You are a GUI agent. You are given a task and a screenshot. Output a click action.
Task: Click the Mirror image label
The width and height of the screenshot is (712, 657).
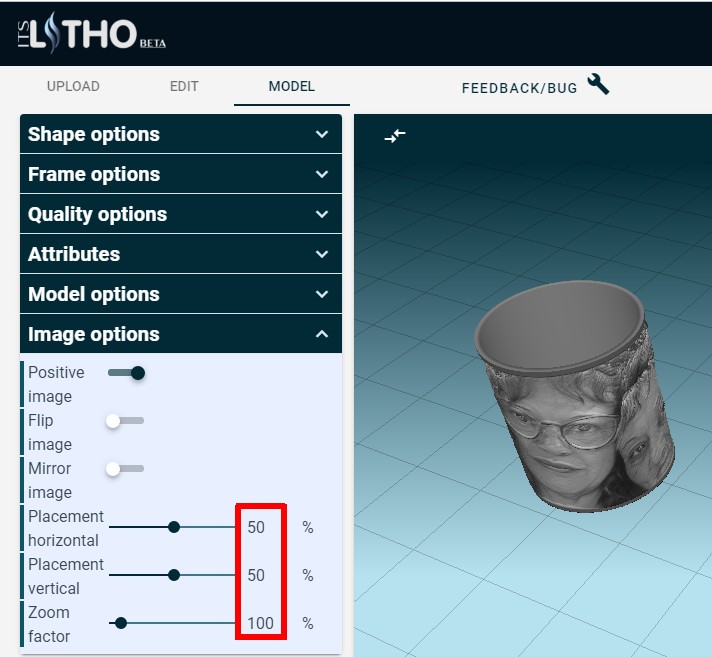click(x=50, y=480)
